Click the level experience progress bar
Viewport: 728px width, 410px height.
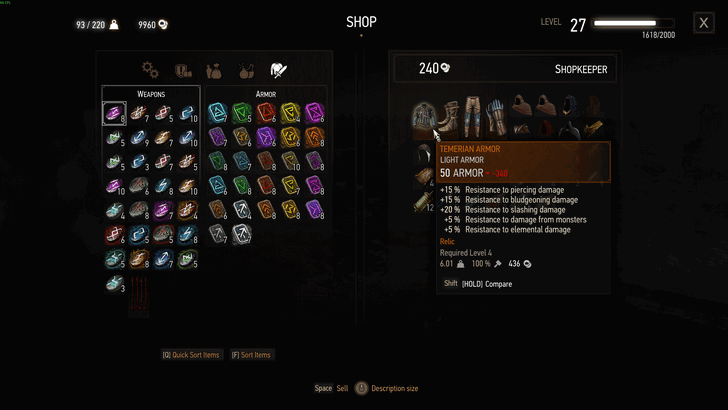pyautogui.click(x=633, y=23)
